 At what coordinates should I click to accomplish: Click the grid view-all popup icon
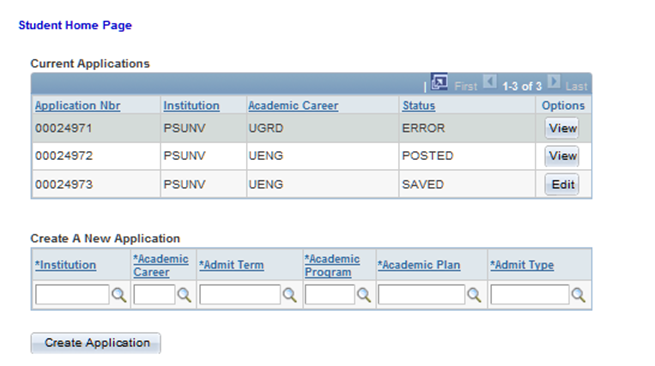pos(439,82)
